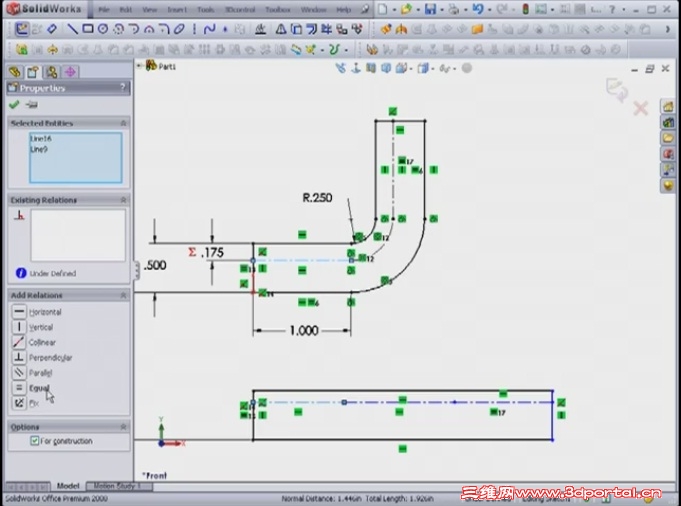Image resolution: width=681 pixels, height=506 pixels.
Task: Collapse the Options section
Action: tap(123, 427)
